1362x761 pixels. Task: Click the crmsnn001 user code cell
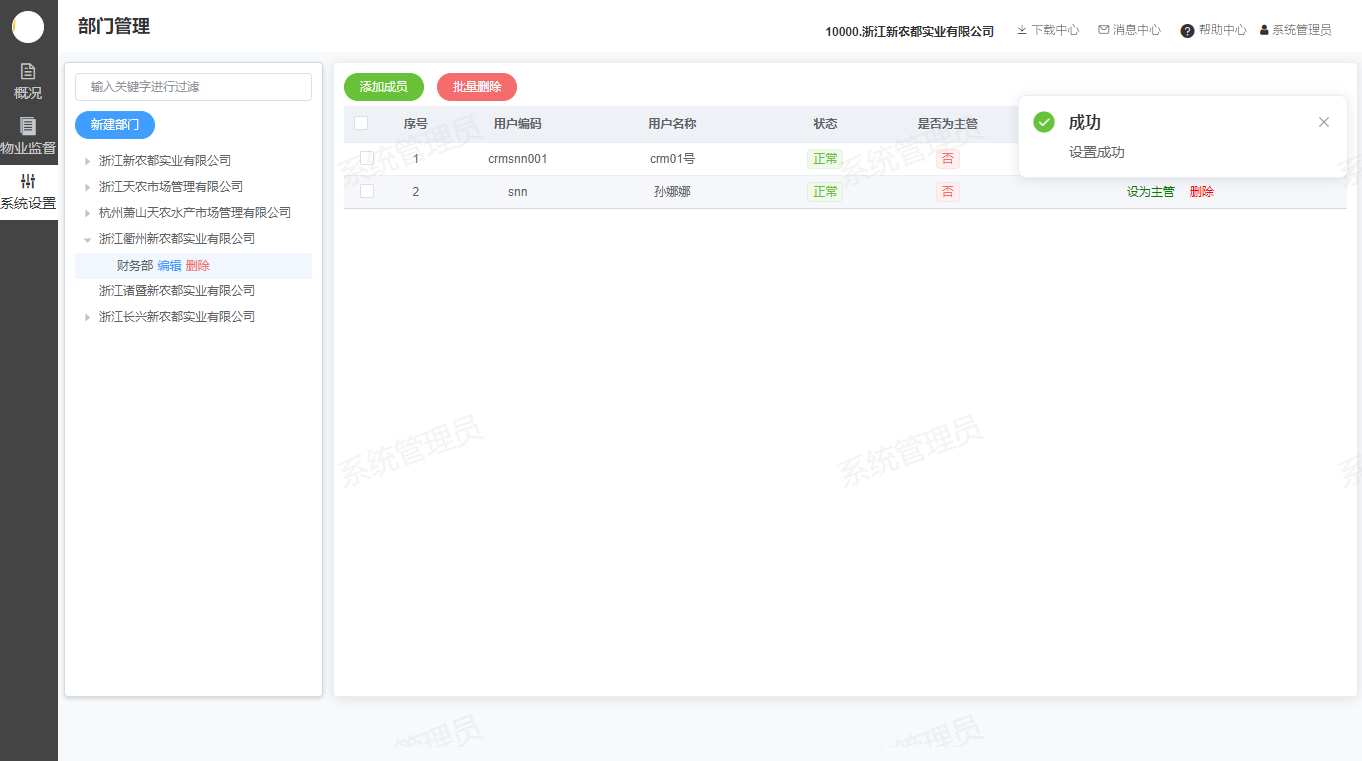tap(518, 159)
